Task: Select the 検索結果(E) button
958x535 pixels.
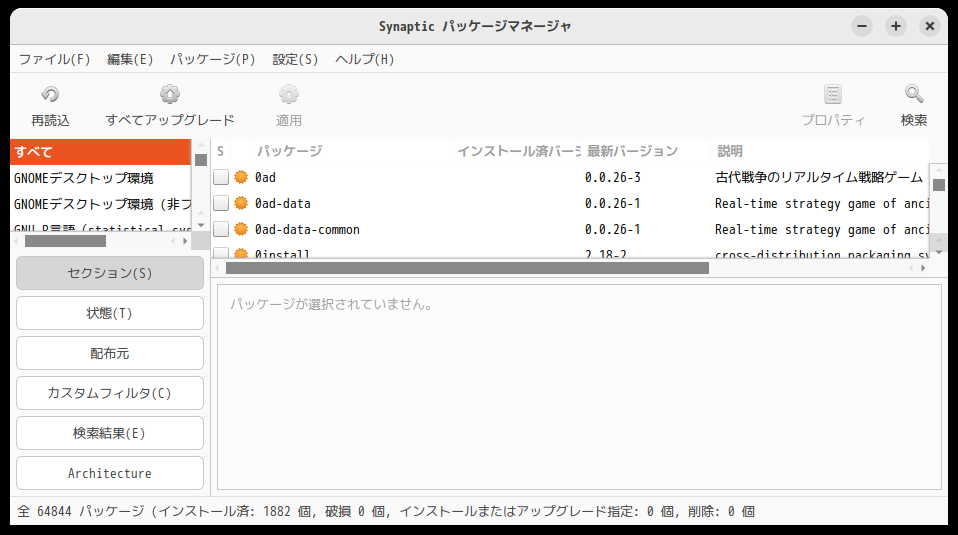Action: (x=110, y=433)
